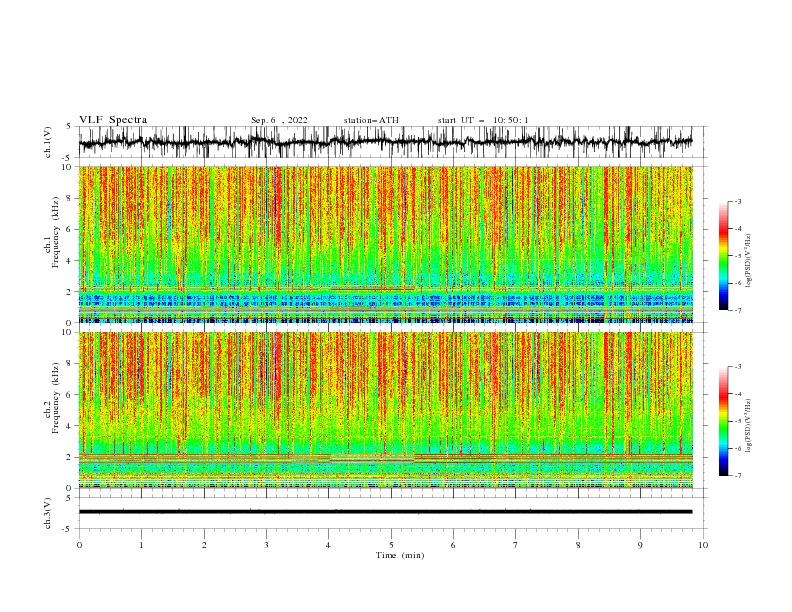Viewport: 792px width, 612px height.
Task: Click time axis tick label "3"
Action: (266, 545)
